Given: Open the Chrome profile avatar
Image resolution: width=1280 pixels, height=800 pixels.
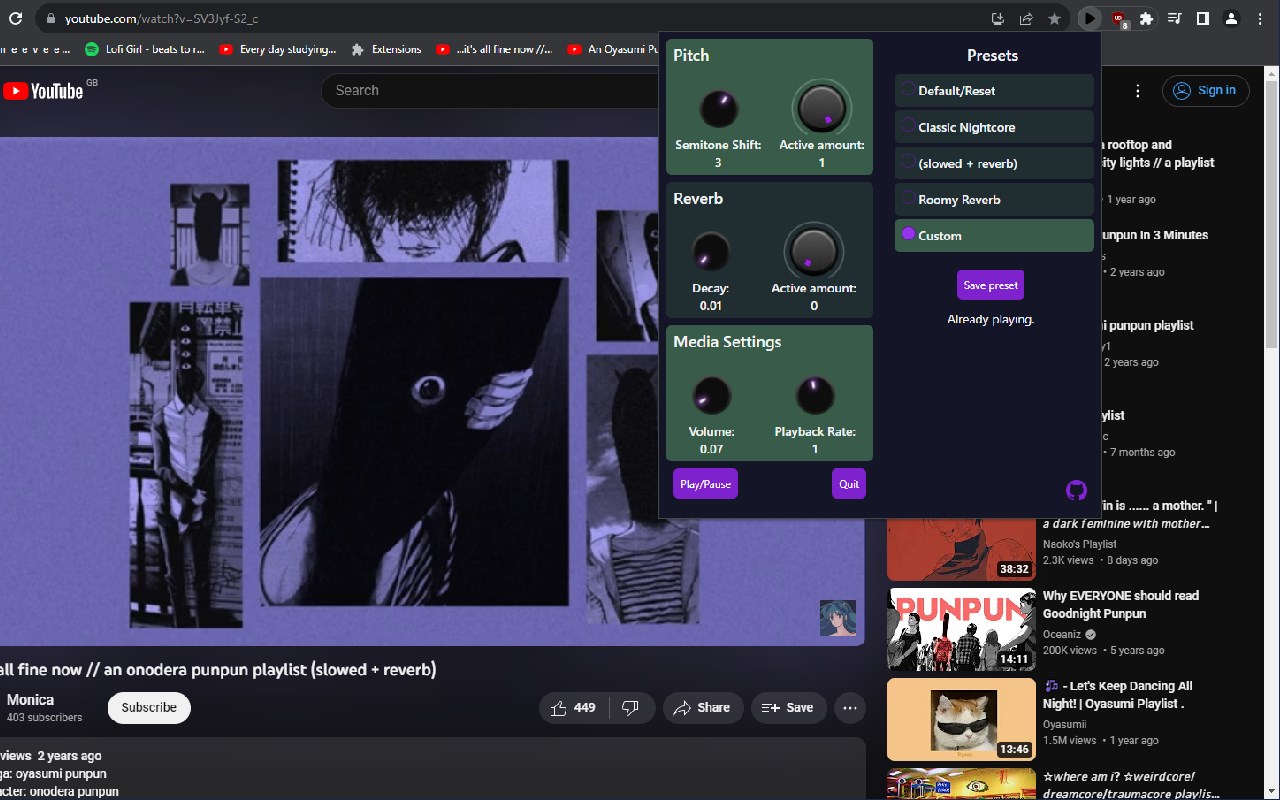Looking at the screenshot, I should pyautogui.click(x=1232, y=18).
